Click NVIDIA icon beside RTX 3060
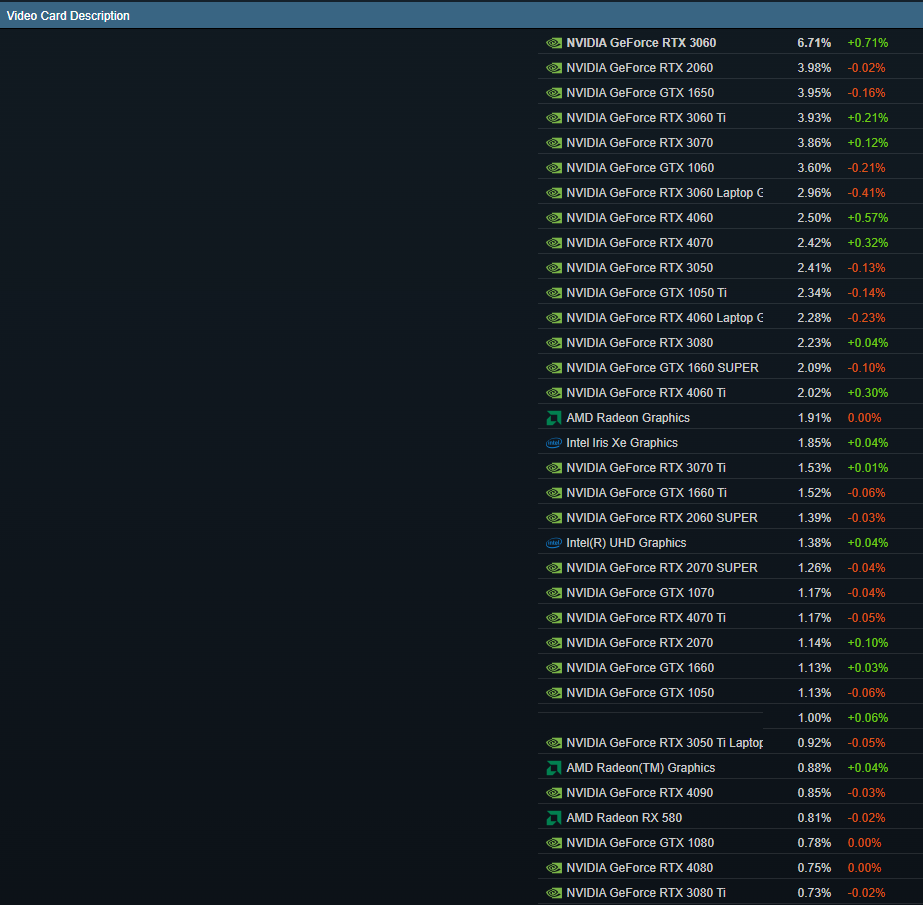Screen dimensions: 923x905 coord(554,43)
